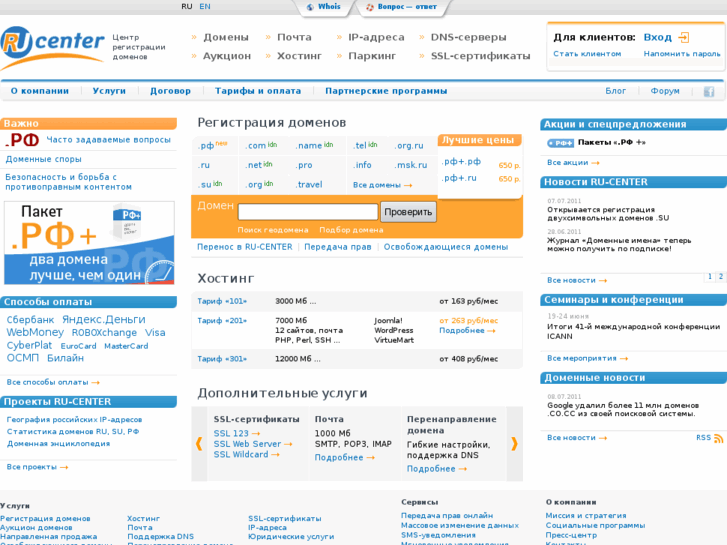Open Тарифы и оплата section
Image resolution: width=727 pixels, height=545 pixels.
(x=258, y=91)
